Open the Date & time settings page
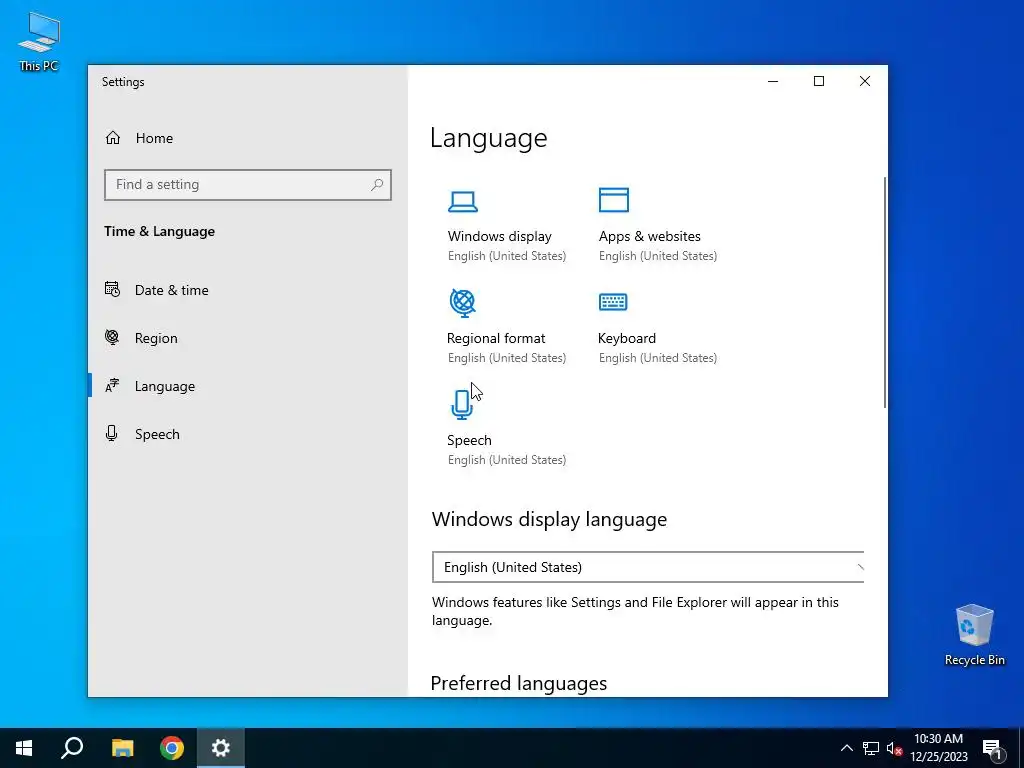Screen dimensions: 1024x768 (x=171, y=290)
